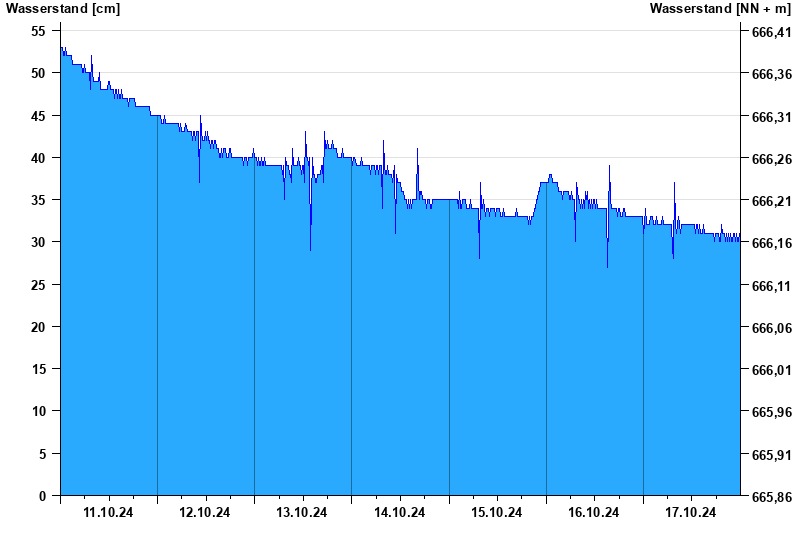This screenshot has width=800, height=550.
Task: Click the right axis value 666,41
Action: [x=772, y=33]
